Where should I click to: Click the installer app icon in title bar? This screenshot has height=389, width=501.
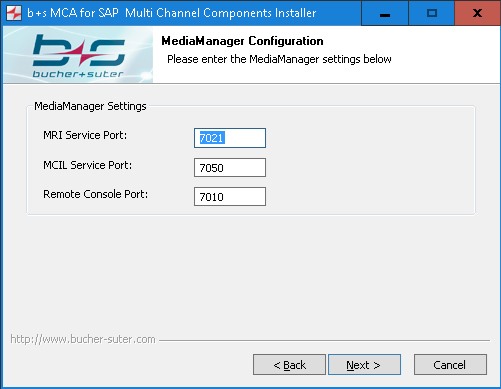tap(14, 13)
